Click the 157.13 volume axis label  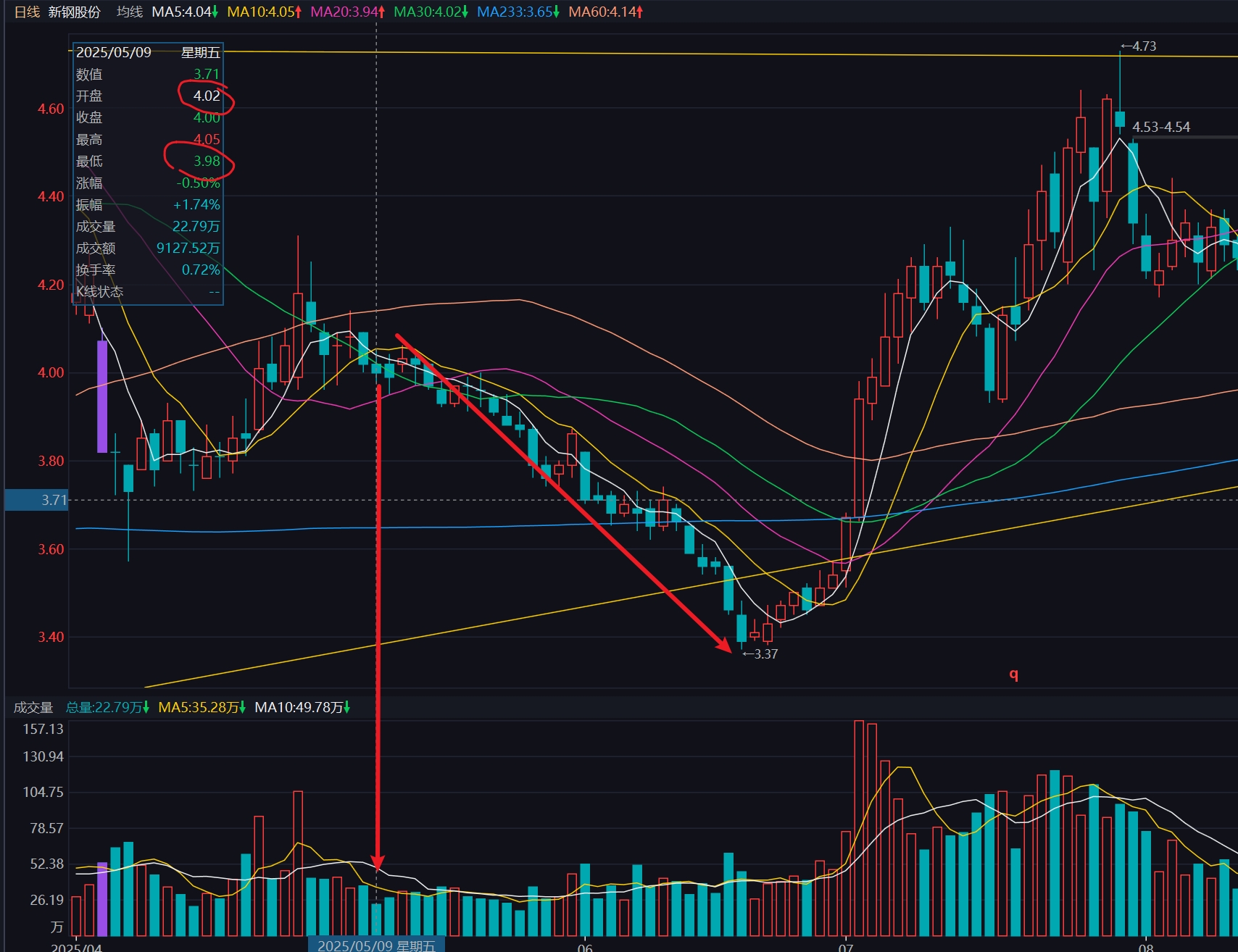(x=43, y=729)
